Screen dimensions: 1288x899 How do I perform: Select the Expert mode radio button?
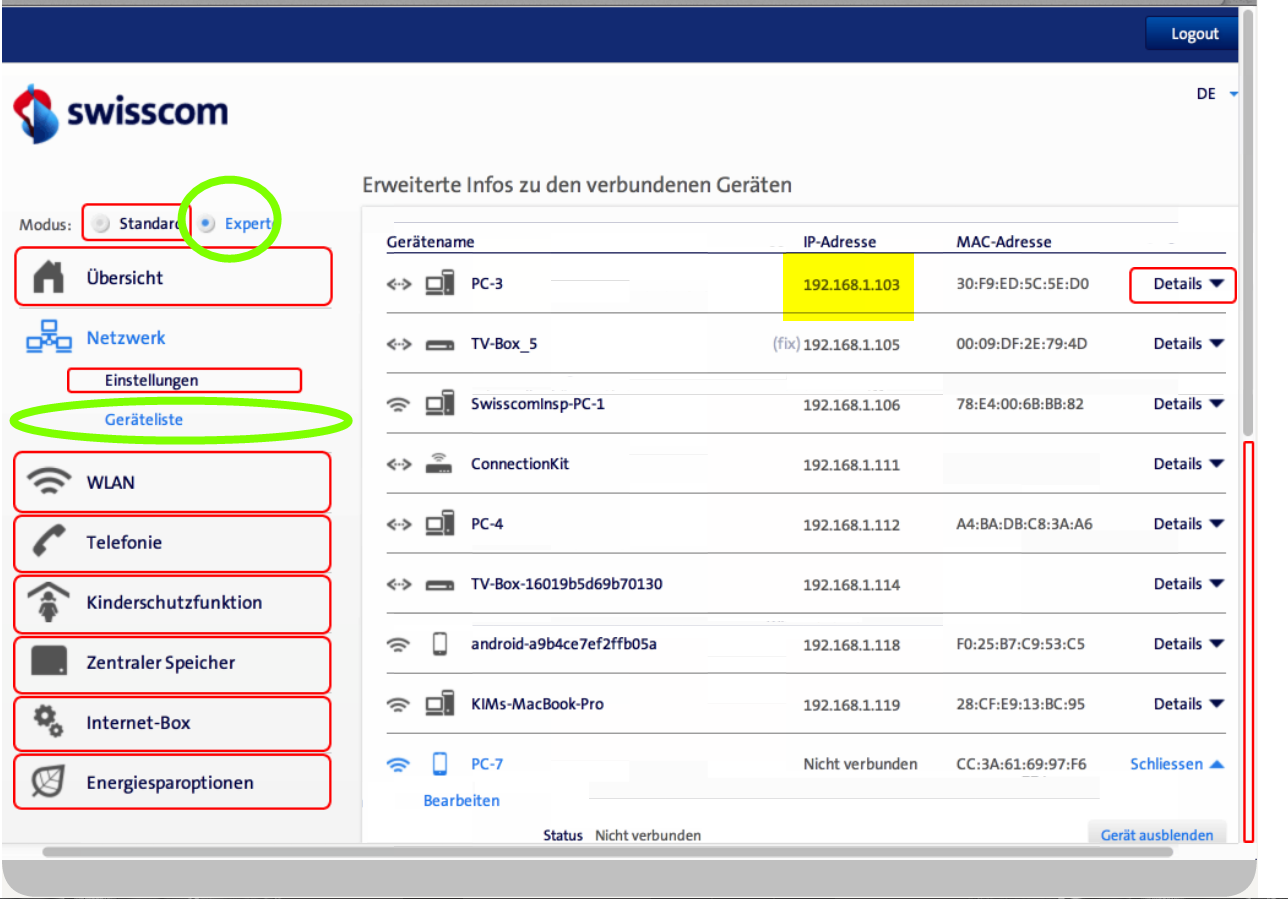point(207,224)
